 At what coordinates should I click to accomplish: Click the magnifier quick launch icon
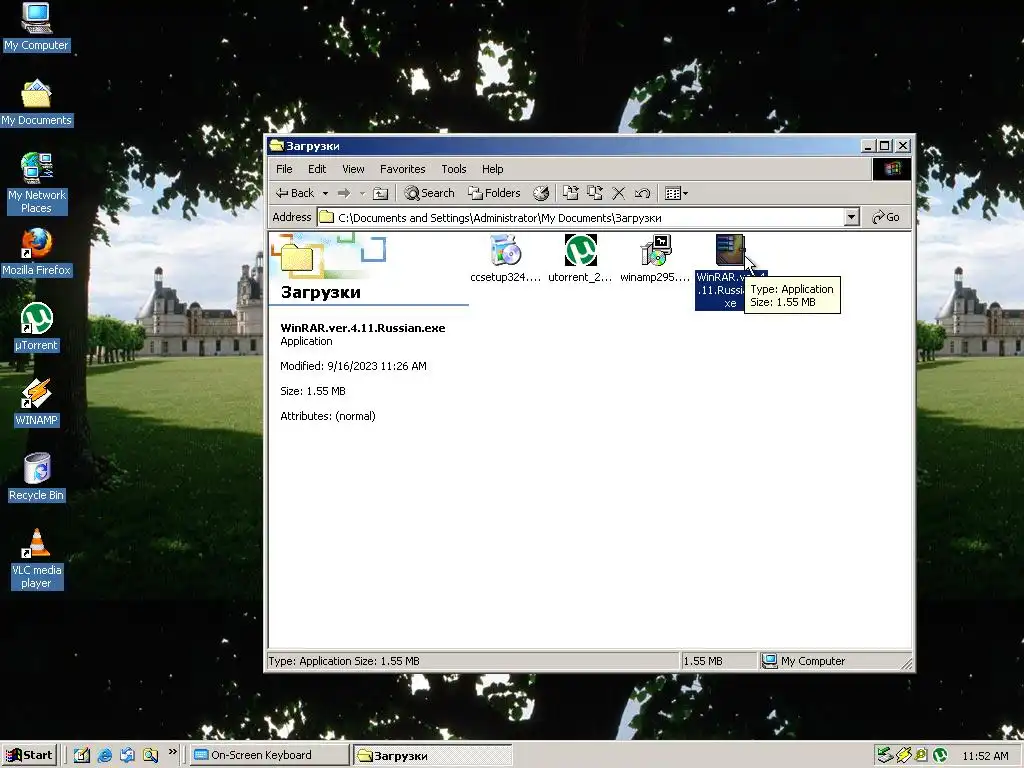tap(150, 755)
